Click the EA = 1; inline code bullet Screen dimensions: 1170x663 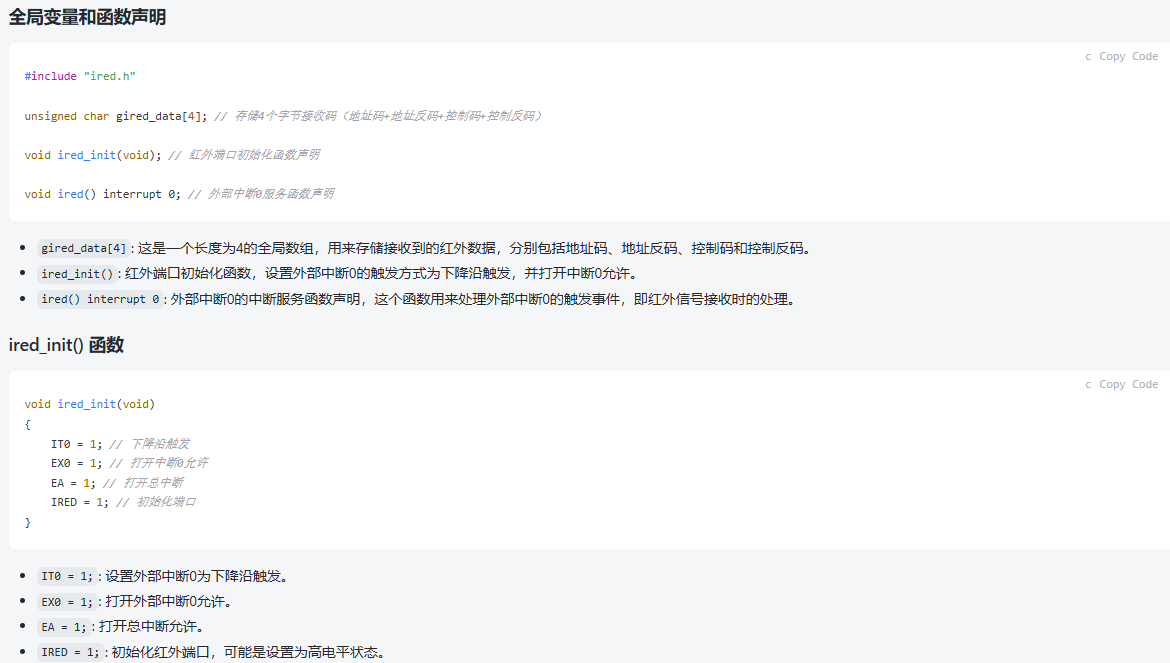pyautogui.click(x=64, y=627)
